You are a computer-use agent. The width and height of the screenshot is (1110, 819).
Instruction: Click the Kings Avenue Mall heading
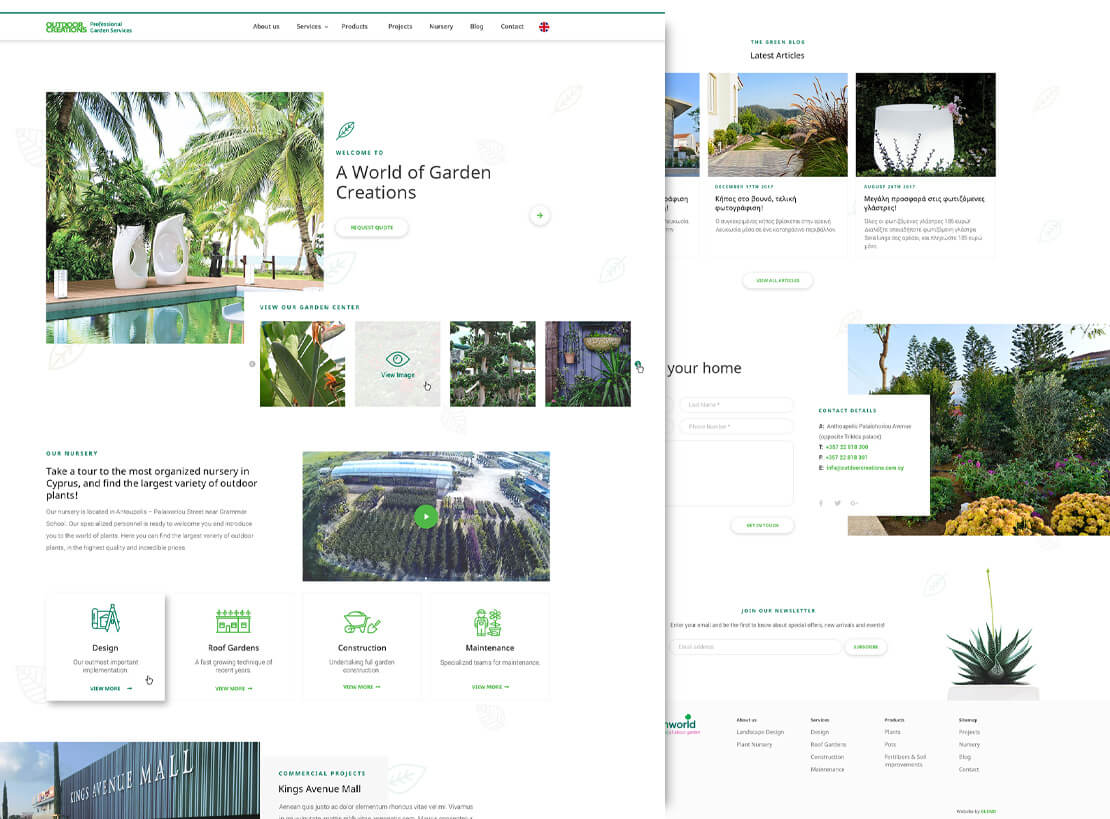(319, 789)
